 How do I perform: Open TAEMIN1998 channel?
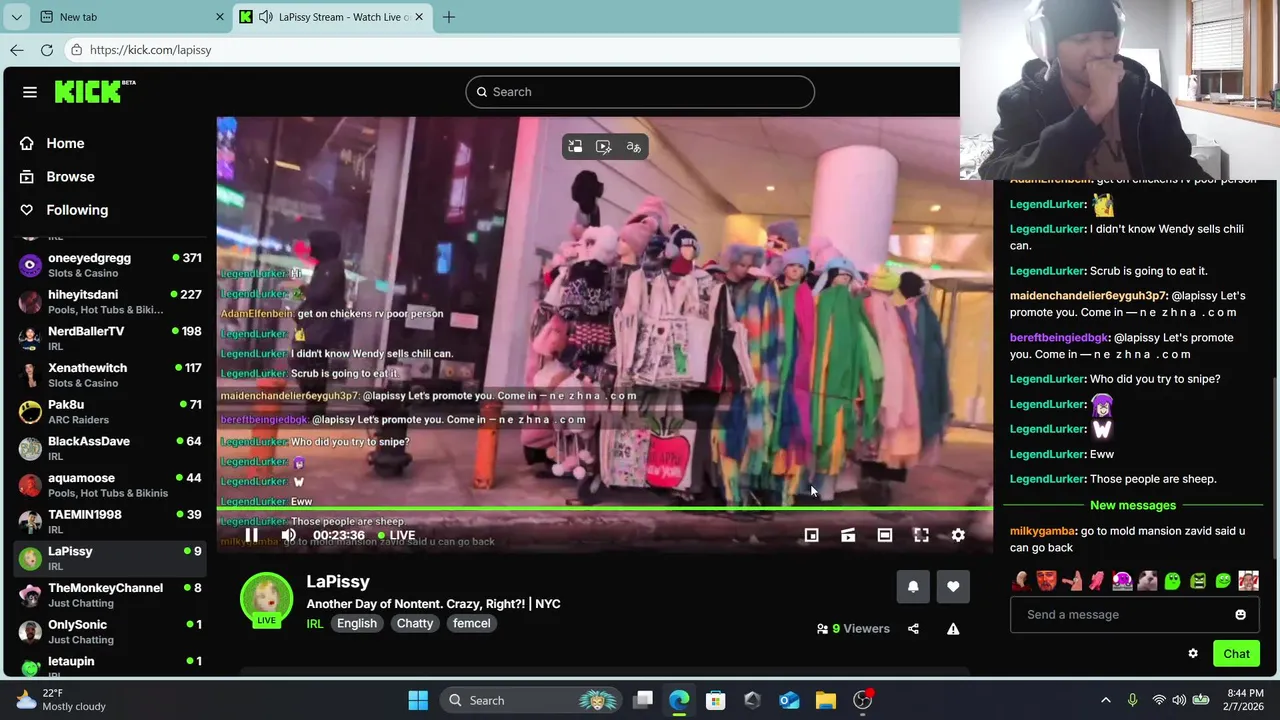[110, 522]
